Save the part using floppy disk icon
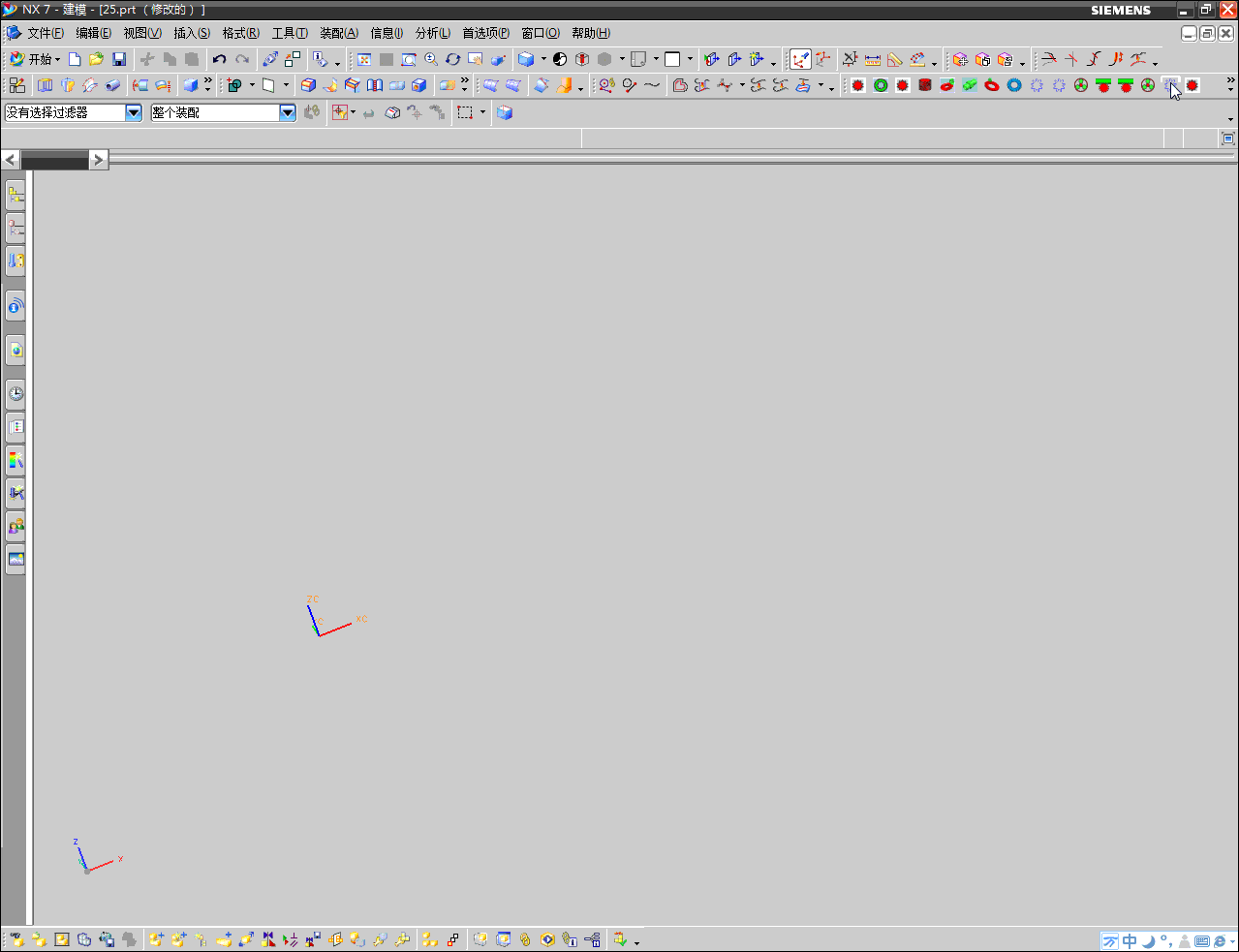1239x952 pixels. [118, 59]
